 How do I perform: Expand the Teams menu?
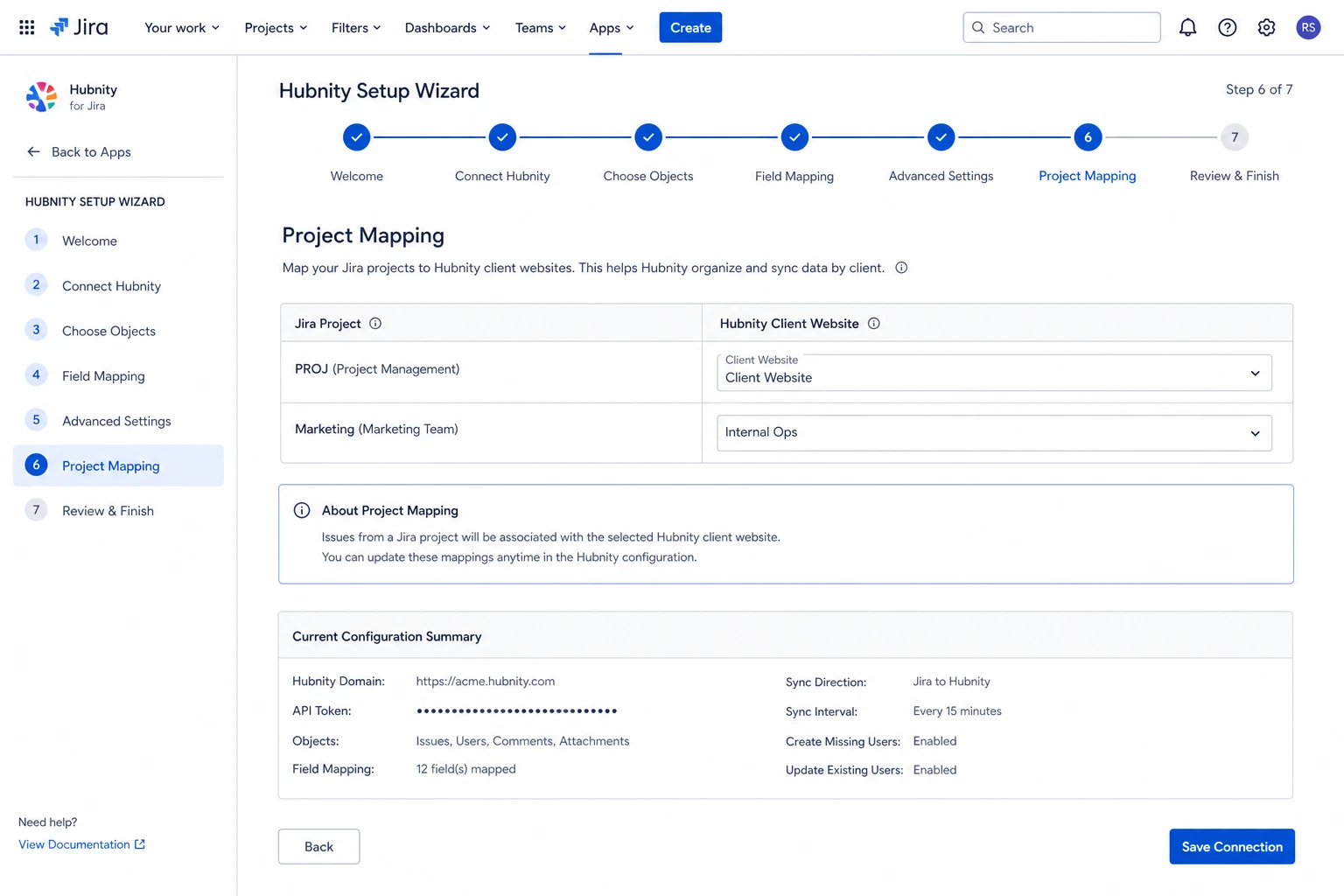click(x=541, y=27)
